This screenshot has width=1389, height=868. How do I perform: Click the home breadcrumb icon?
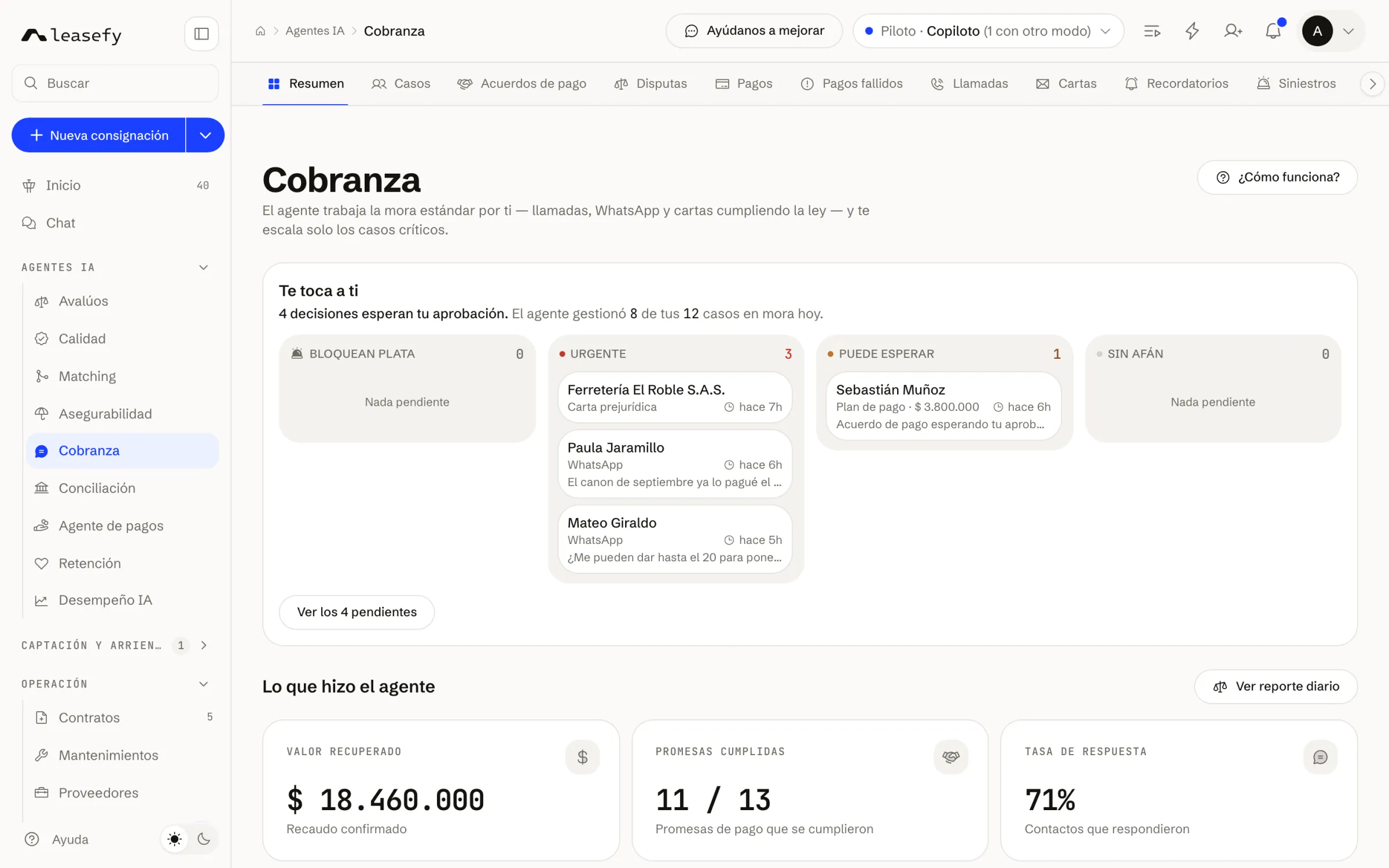click(260, 31)
